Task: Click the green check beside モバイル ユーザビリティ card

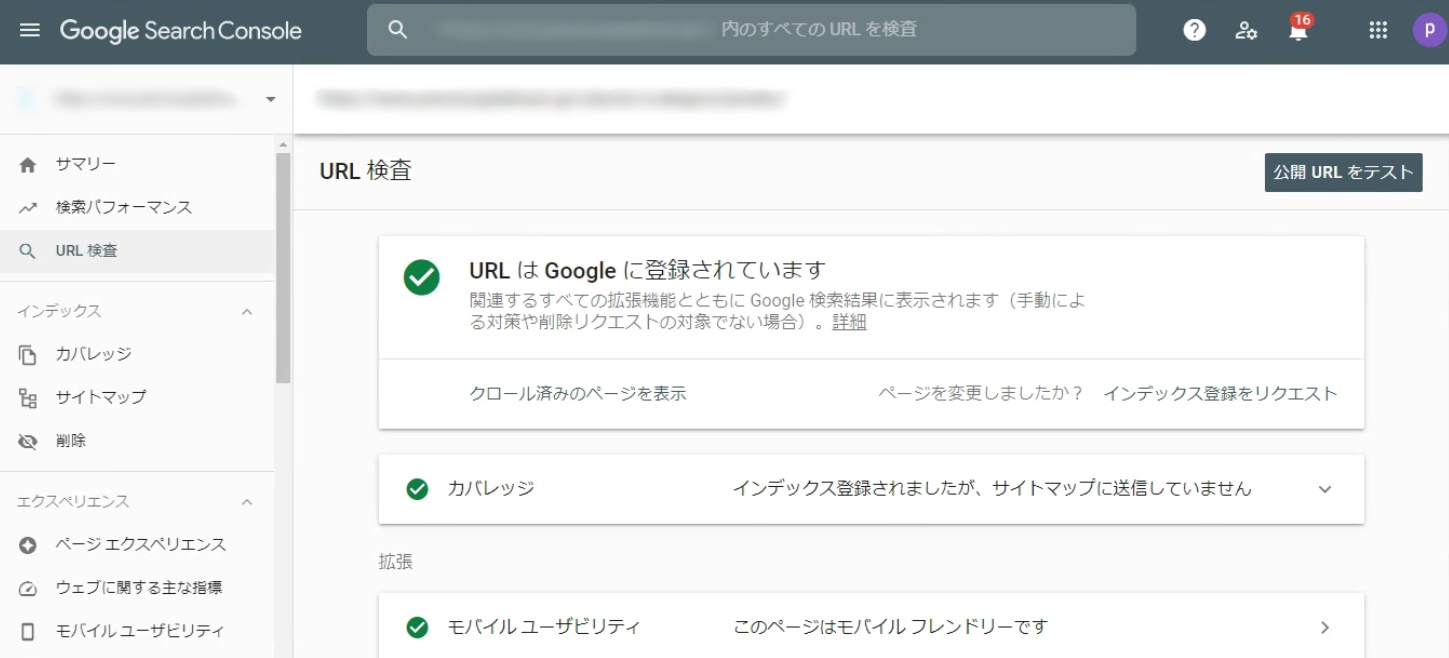Action: pos(418,627)
